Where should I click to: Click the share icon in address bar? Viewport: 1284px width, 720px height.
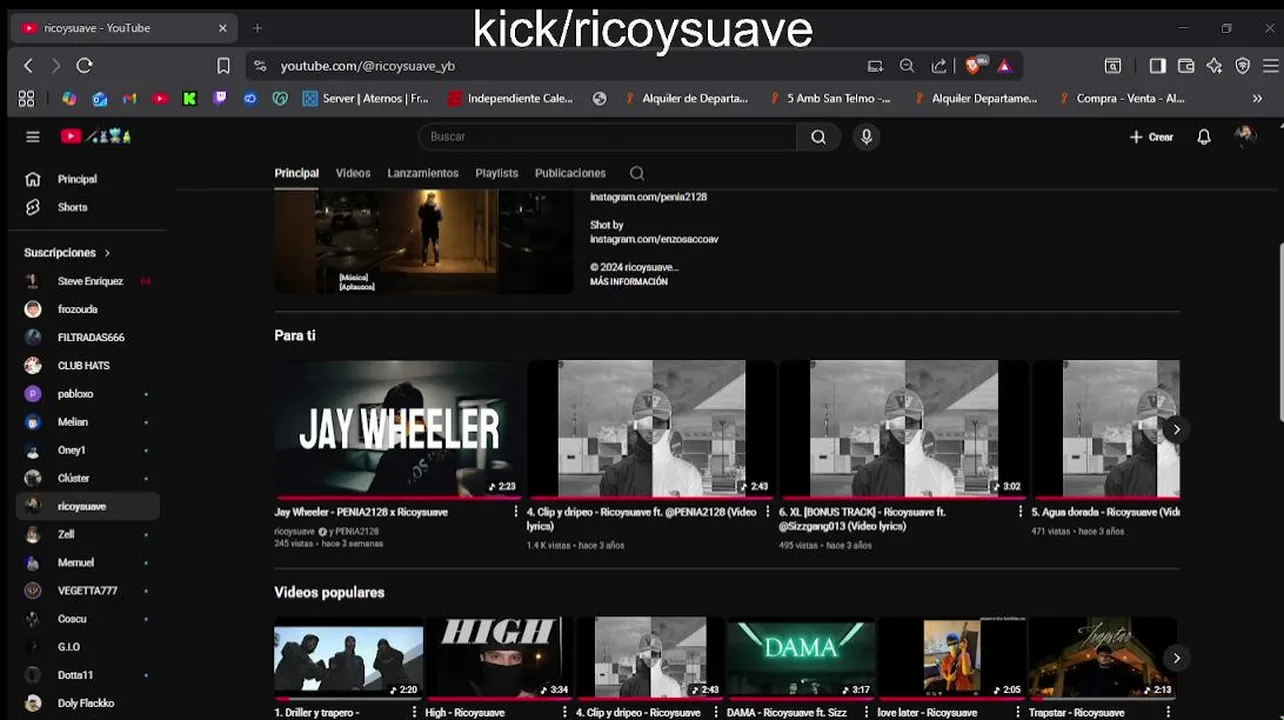pyautogui.click(x=938, y=66)
